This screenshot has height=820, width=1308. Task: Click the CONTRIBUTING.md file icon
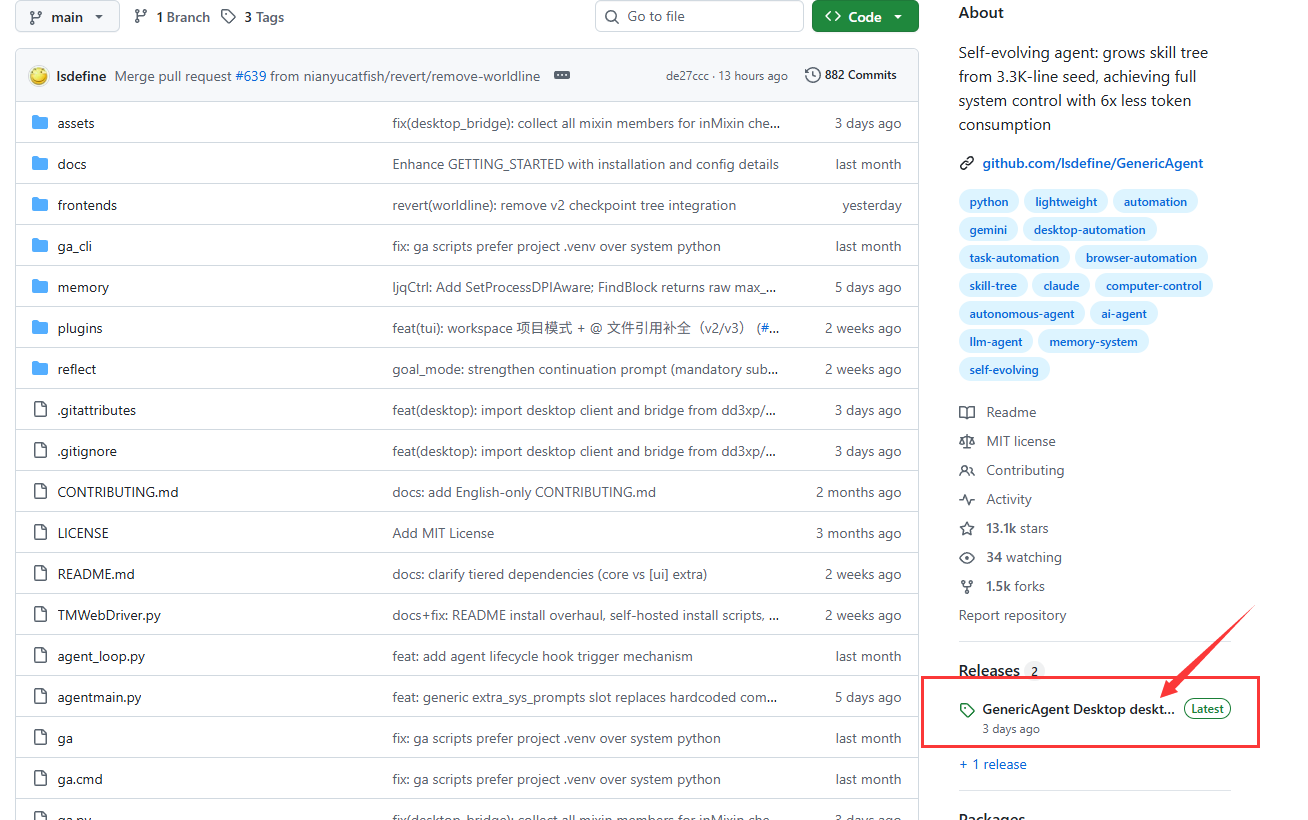[40, 492]
